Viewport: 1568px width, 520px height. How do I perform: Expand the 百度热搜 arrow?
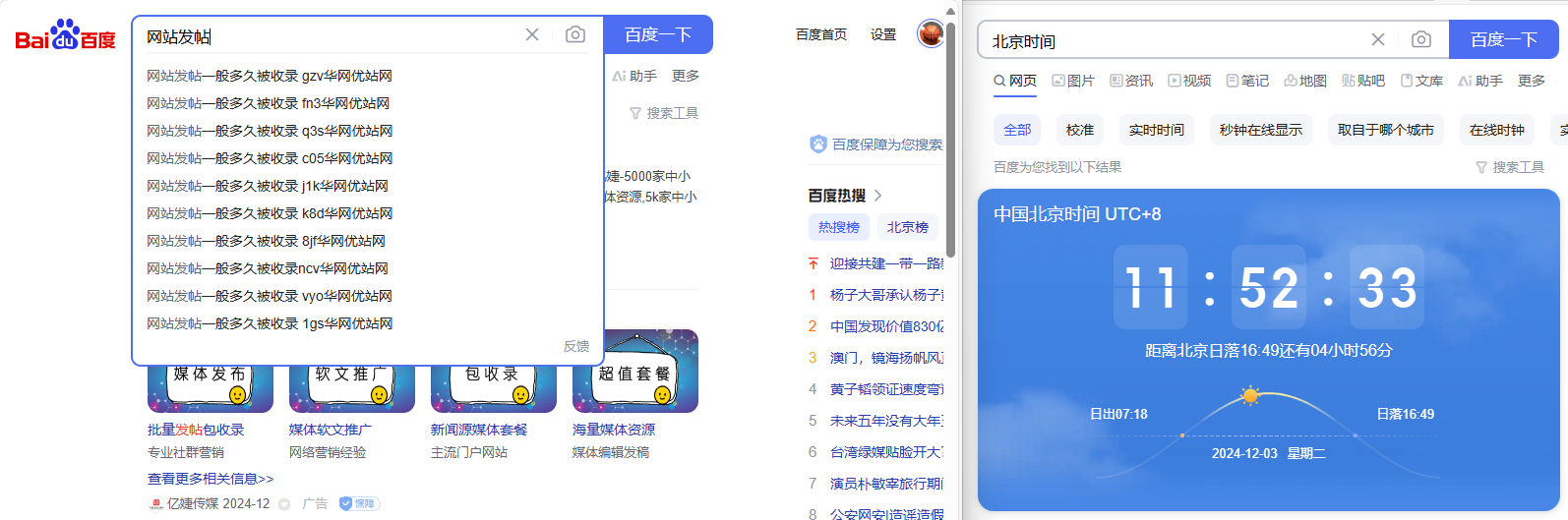(x=878, y=196)
